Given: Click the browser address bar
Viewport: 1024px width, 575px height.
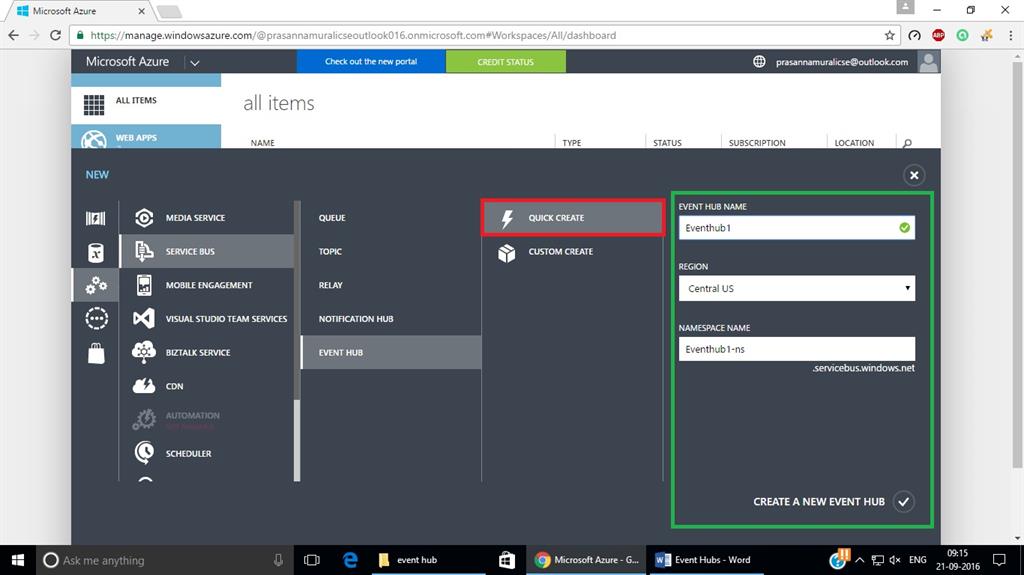Looking at the screenshot, I should 483,35.
